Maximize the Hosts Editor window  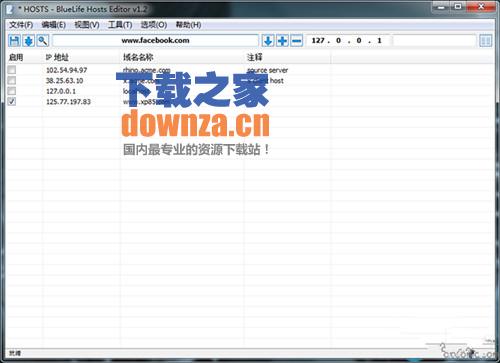(458, 7)
